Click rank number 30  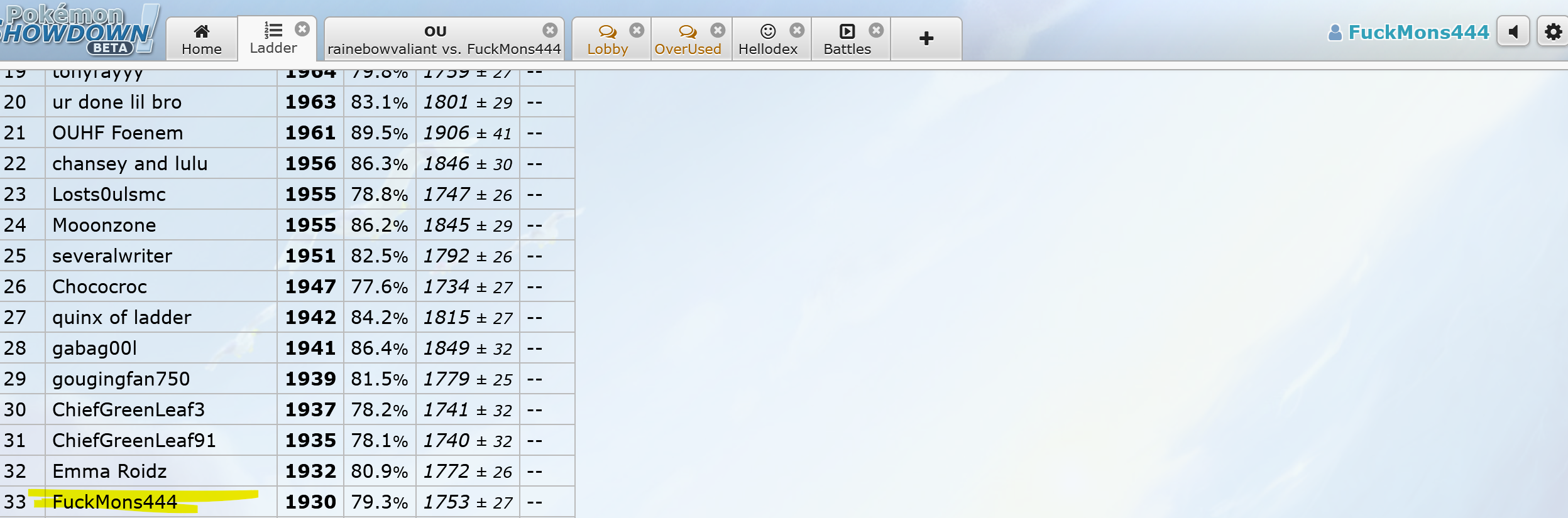(x=15, y=409)
